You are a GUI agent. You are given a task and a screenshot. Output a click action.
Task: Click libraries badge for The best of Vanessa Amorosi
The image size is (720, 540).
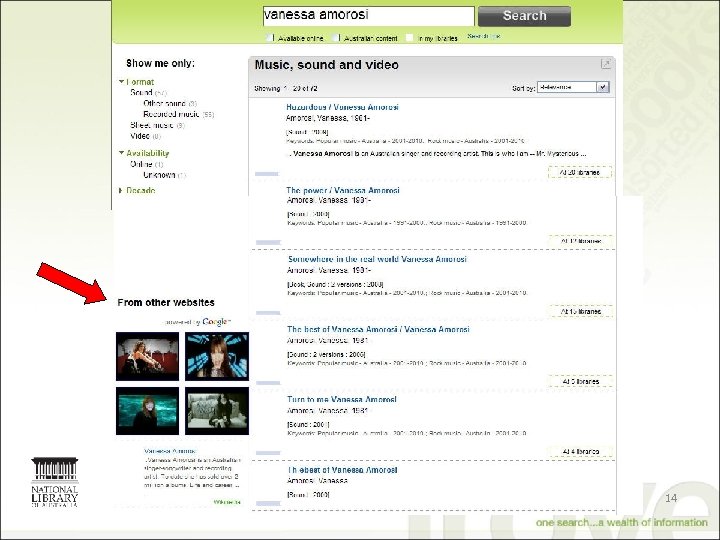[580, 381]
